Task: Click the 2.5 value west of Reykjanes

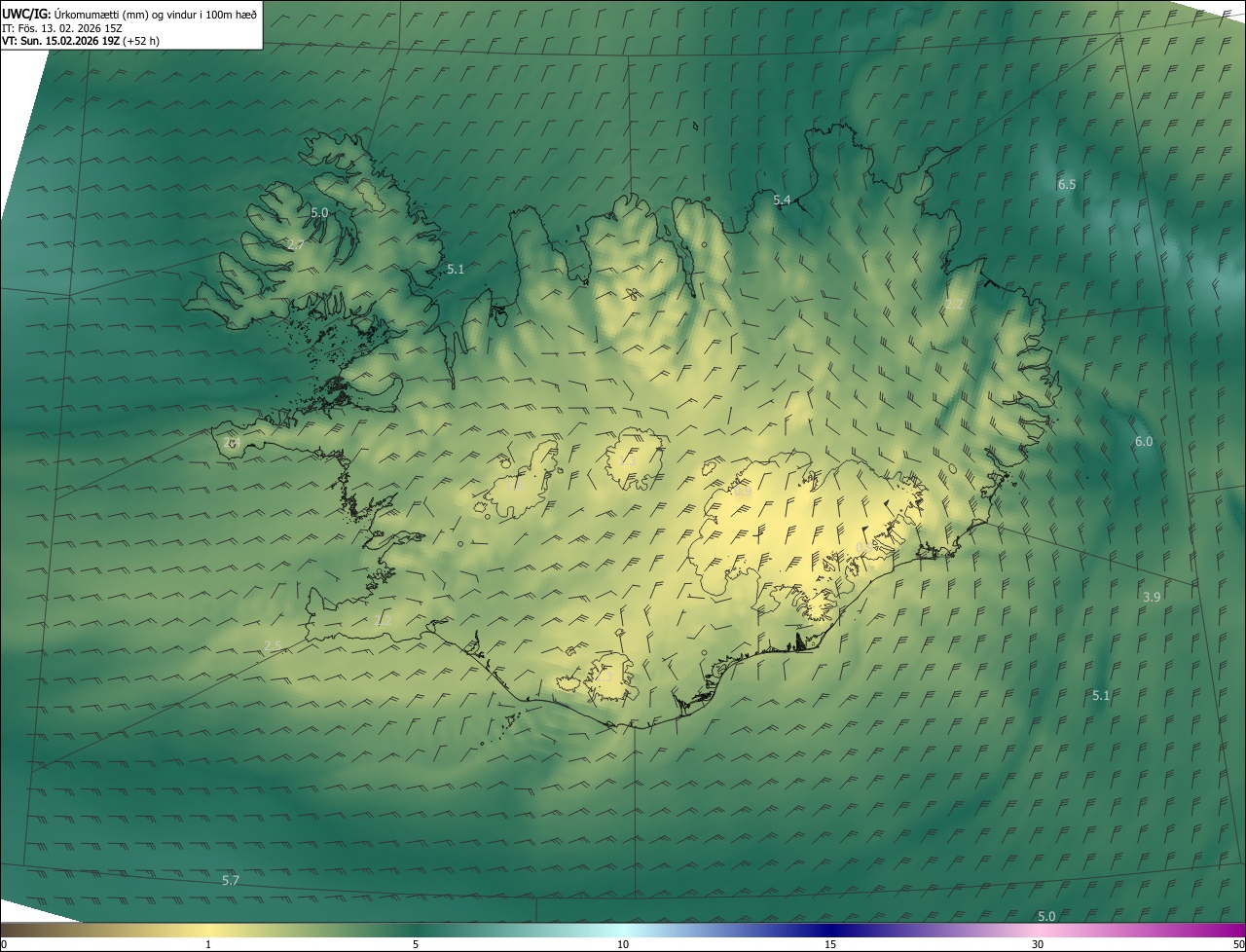Action: tap(273, 646)
